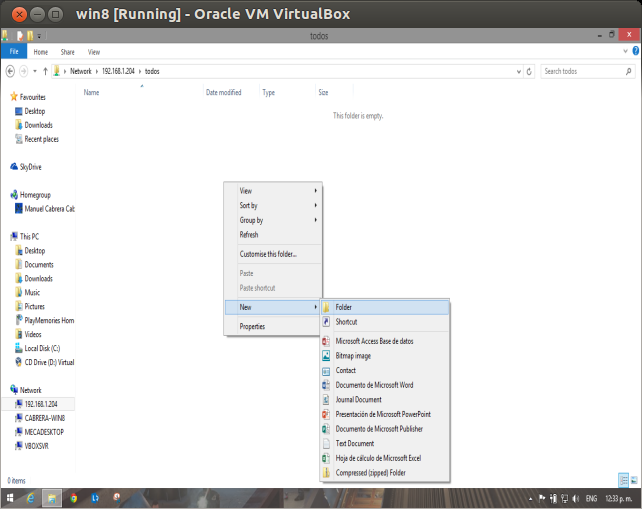Create a new Journal Document
The width and height of the screenshot is (642, 509).
[x=385, y=400]
